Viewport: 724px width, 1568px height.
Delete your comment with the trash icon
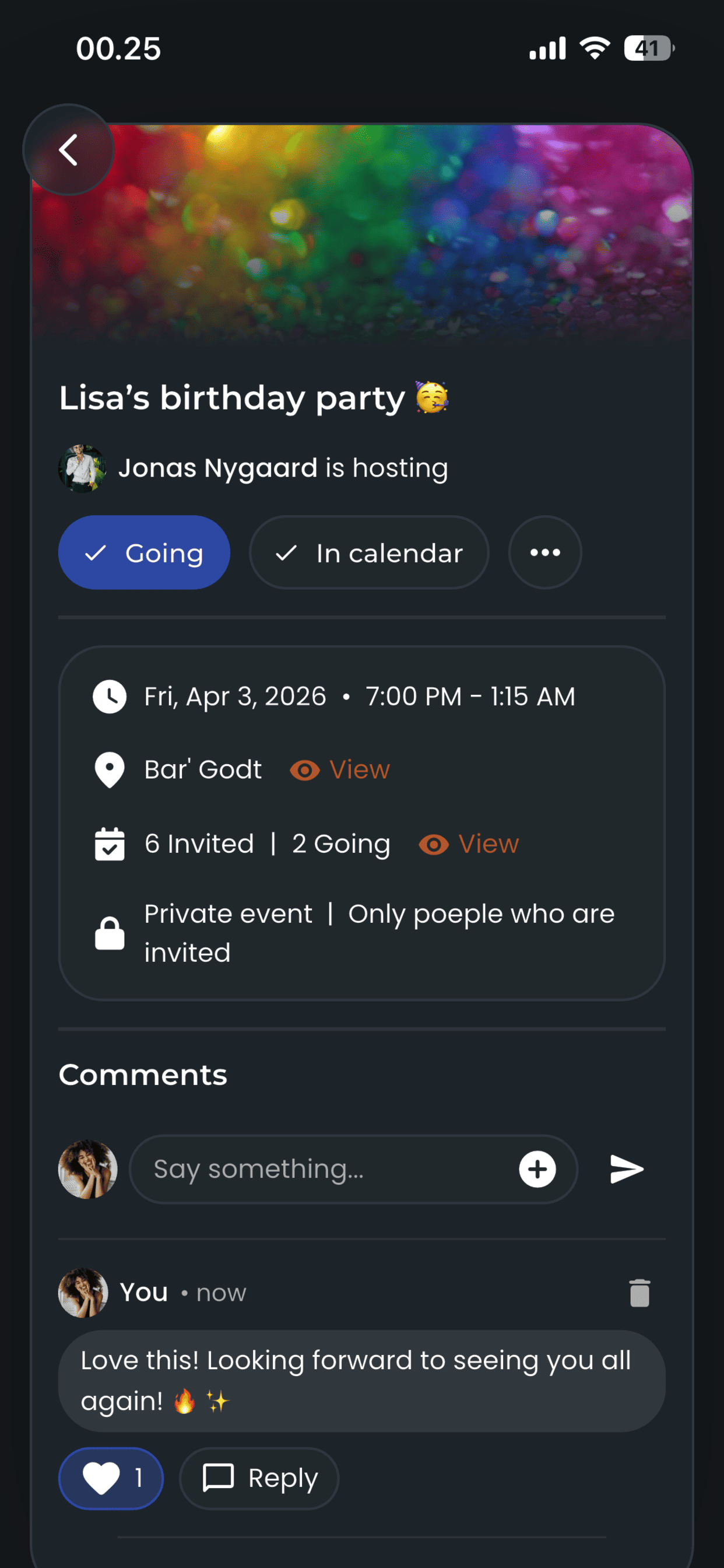(639, 1292)
